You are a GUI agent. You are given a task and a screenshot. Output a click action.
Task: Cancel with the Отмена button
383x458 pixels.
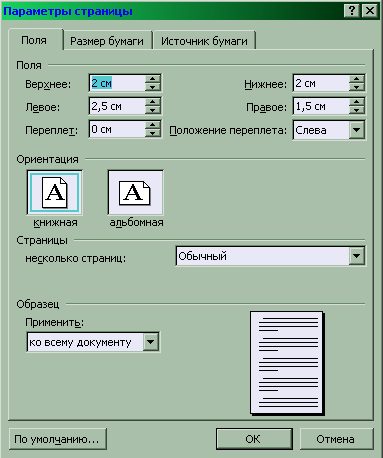(x=336, y=439)
